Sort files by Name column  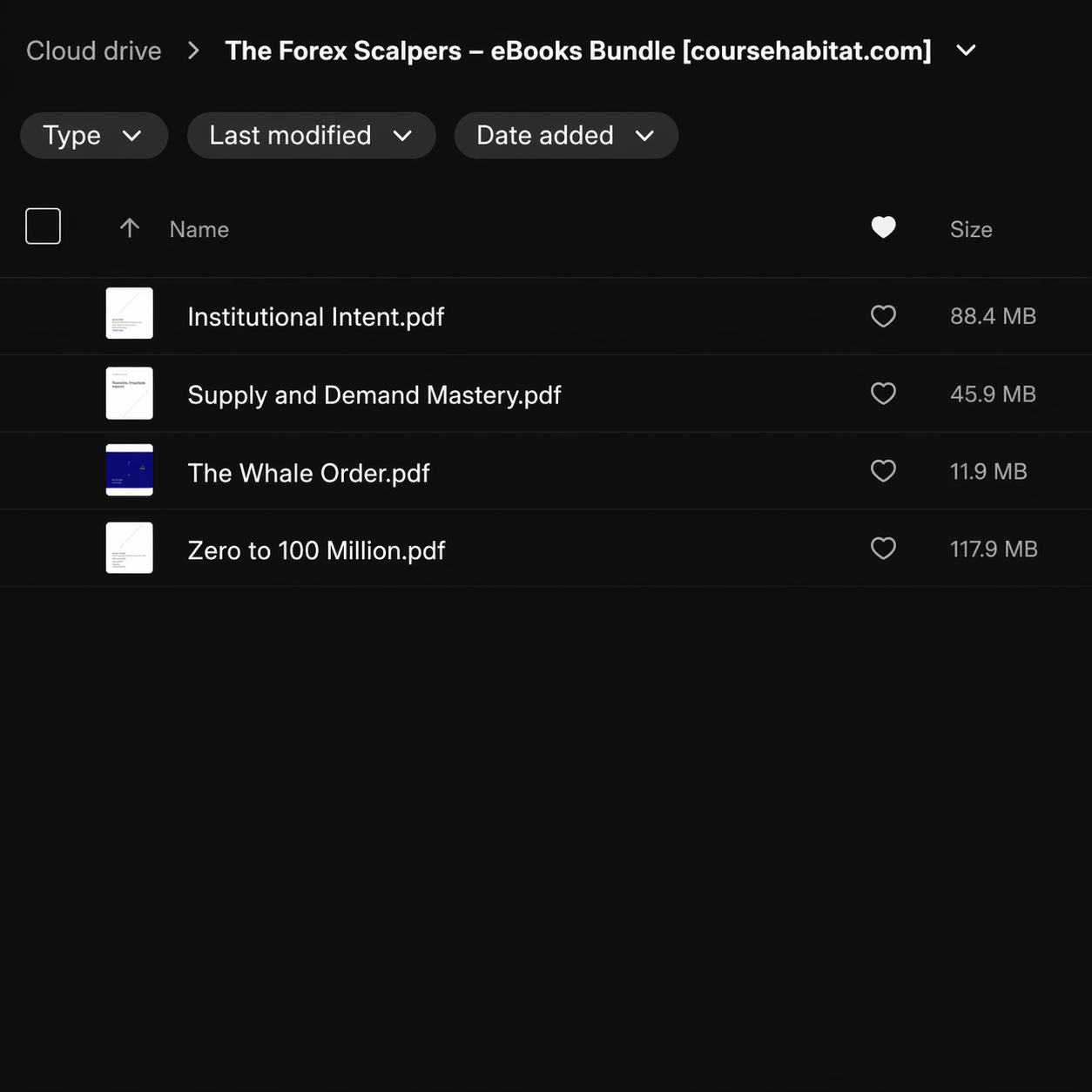click(x=199, y=229)
